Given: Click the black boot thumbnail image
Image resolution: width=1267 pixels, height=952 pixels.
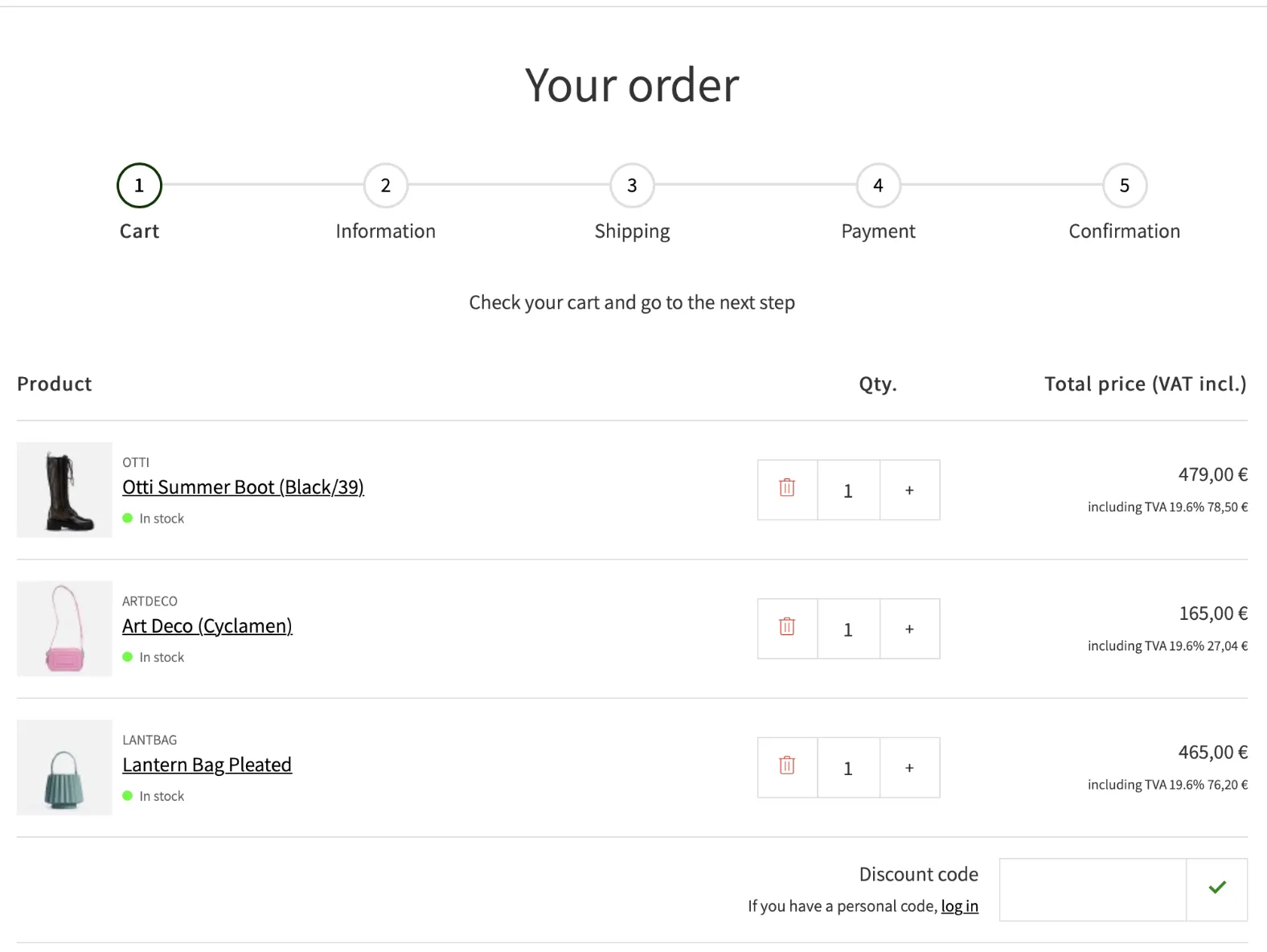Looking at the screenshot, I should point(64,490).
